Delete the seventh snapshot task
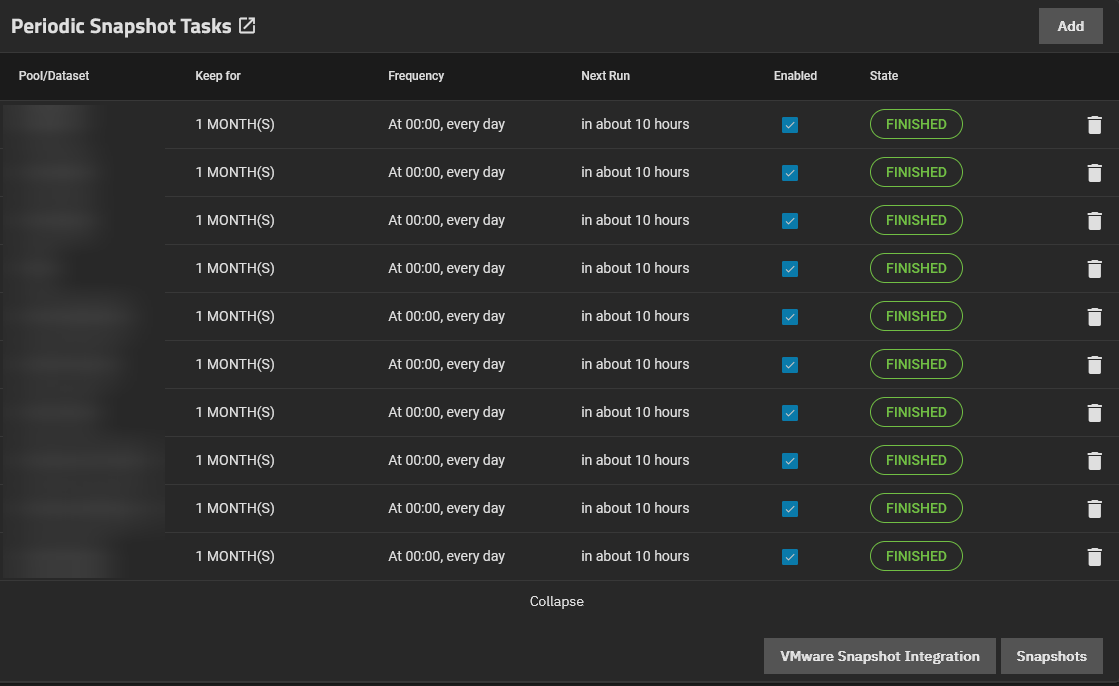This screenshot has height=686, width=1119. pyautogui.click(x=1094, y=413)
